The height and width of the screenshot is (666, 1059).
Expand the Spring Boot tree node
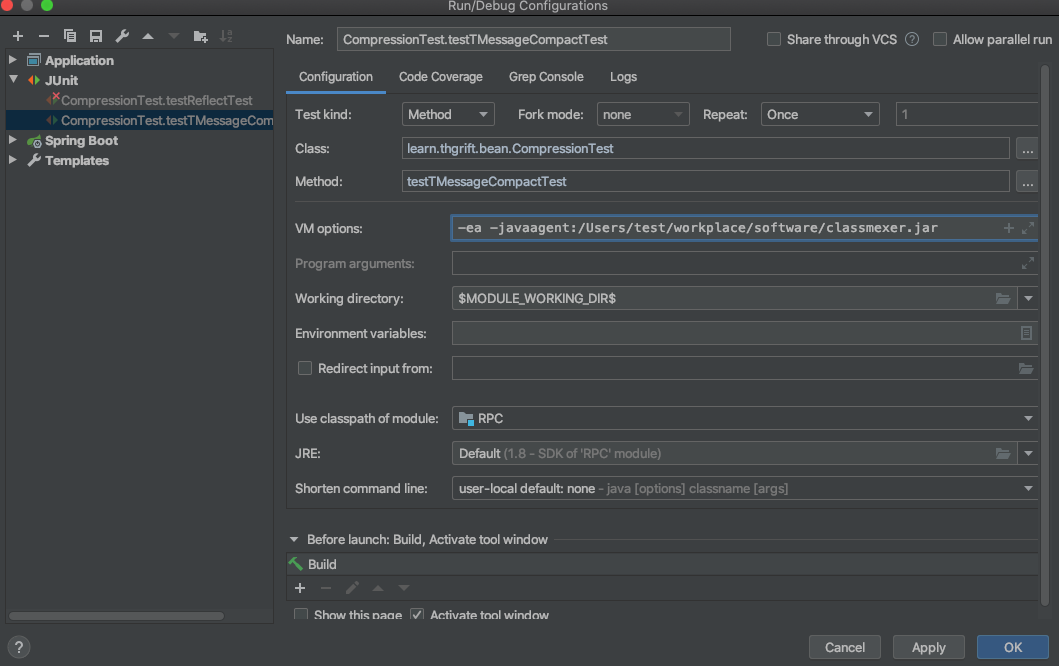pyautogui.click(x=13, y=141)
